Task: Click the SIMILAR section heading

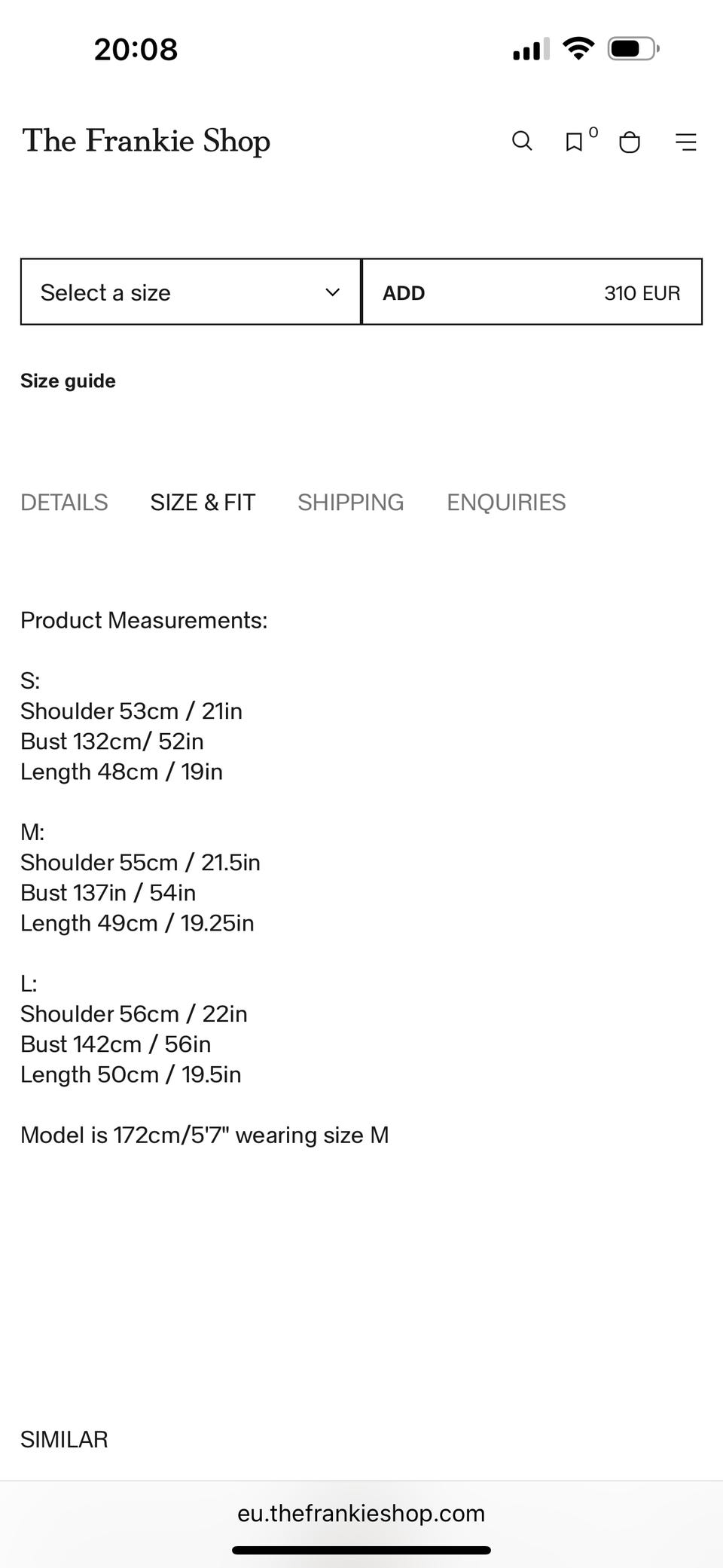Action: [x=64, y=1439]
